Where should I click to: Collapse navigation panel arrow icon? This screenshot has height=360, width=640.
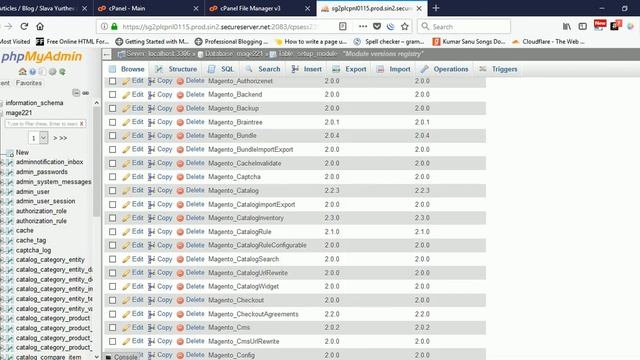tap(107, 54)
